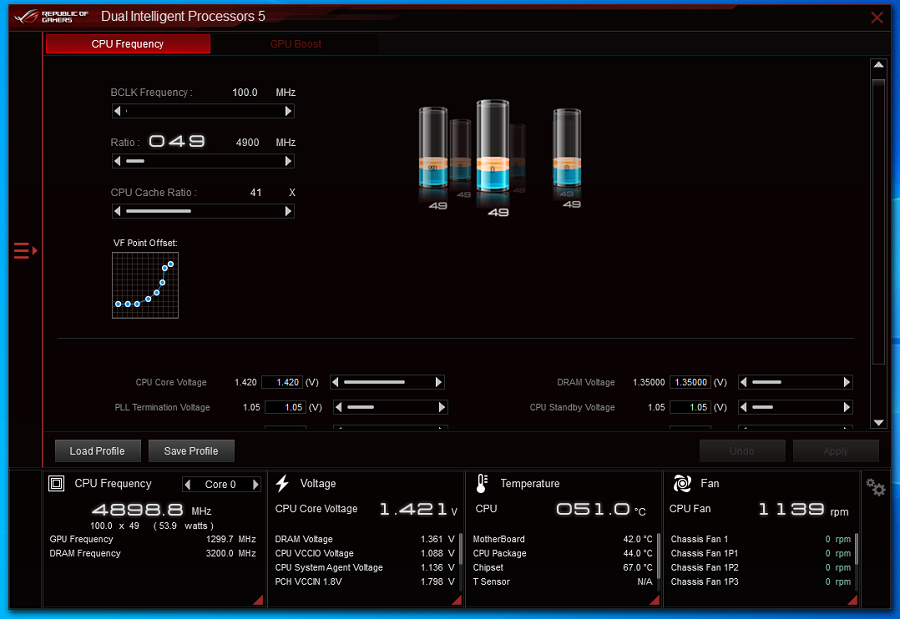The height and width of the screenshot is (619, 900).
Task: Click the Load Profile button
Action: point(98,451)
